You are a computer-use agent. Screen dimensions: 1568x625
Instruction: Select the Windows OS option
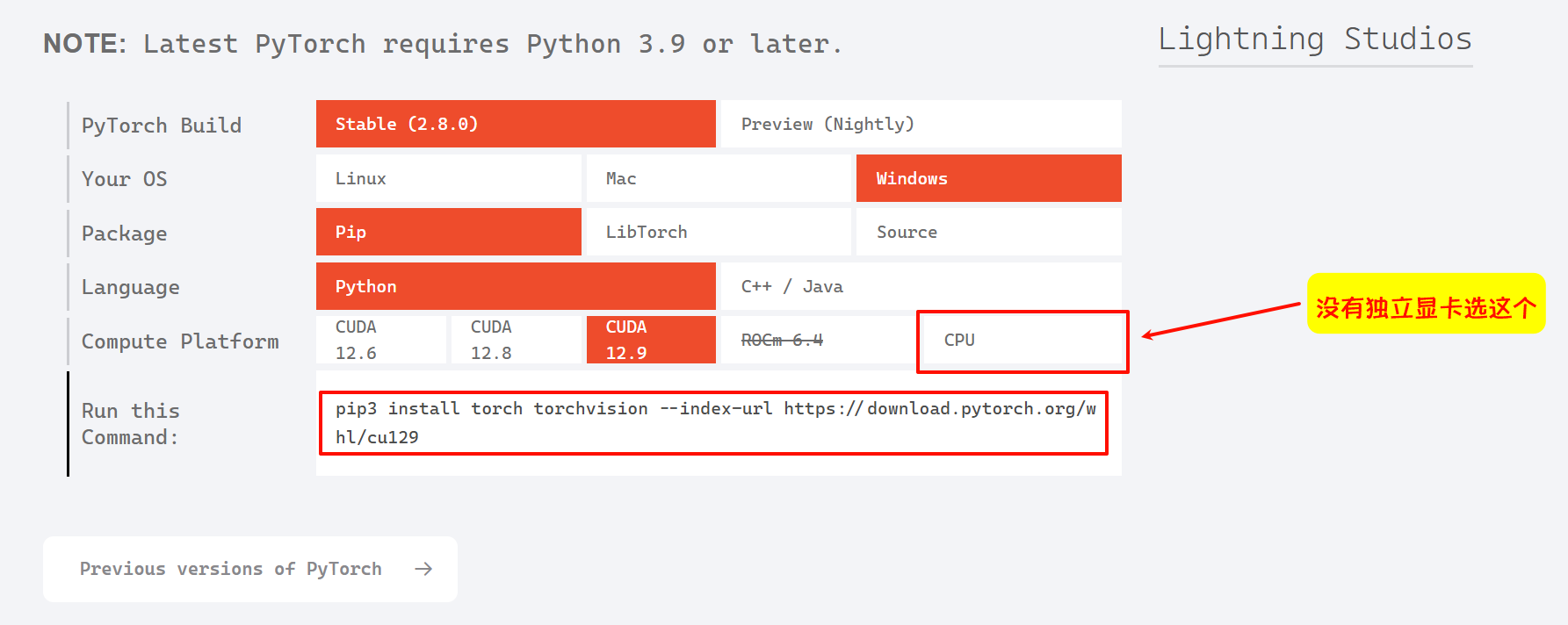pos(988,178)
